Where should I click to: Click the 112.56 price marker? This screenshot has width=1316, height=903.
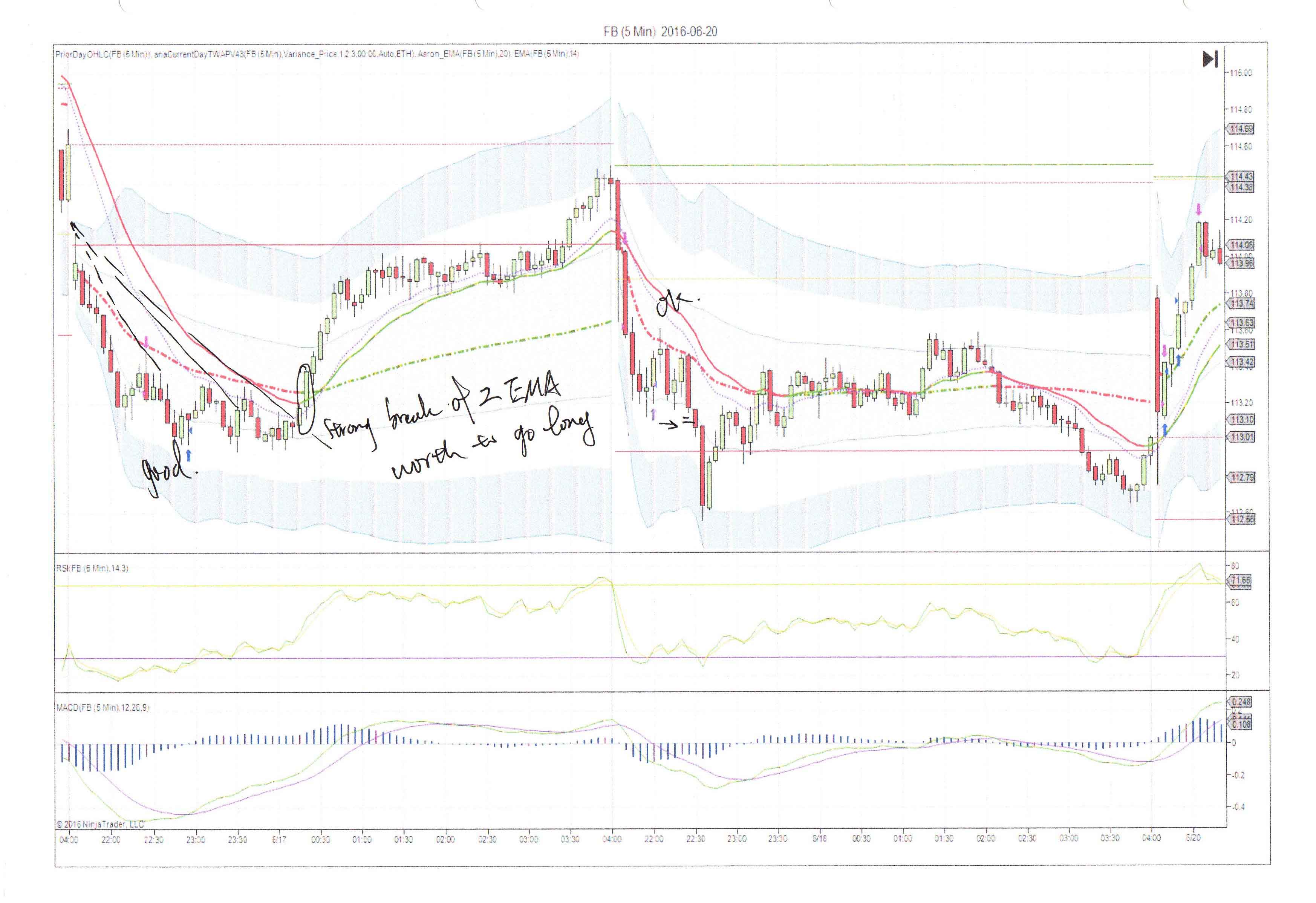[1241, 520]
